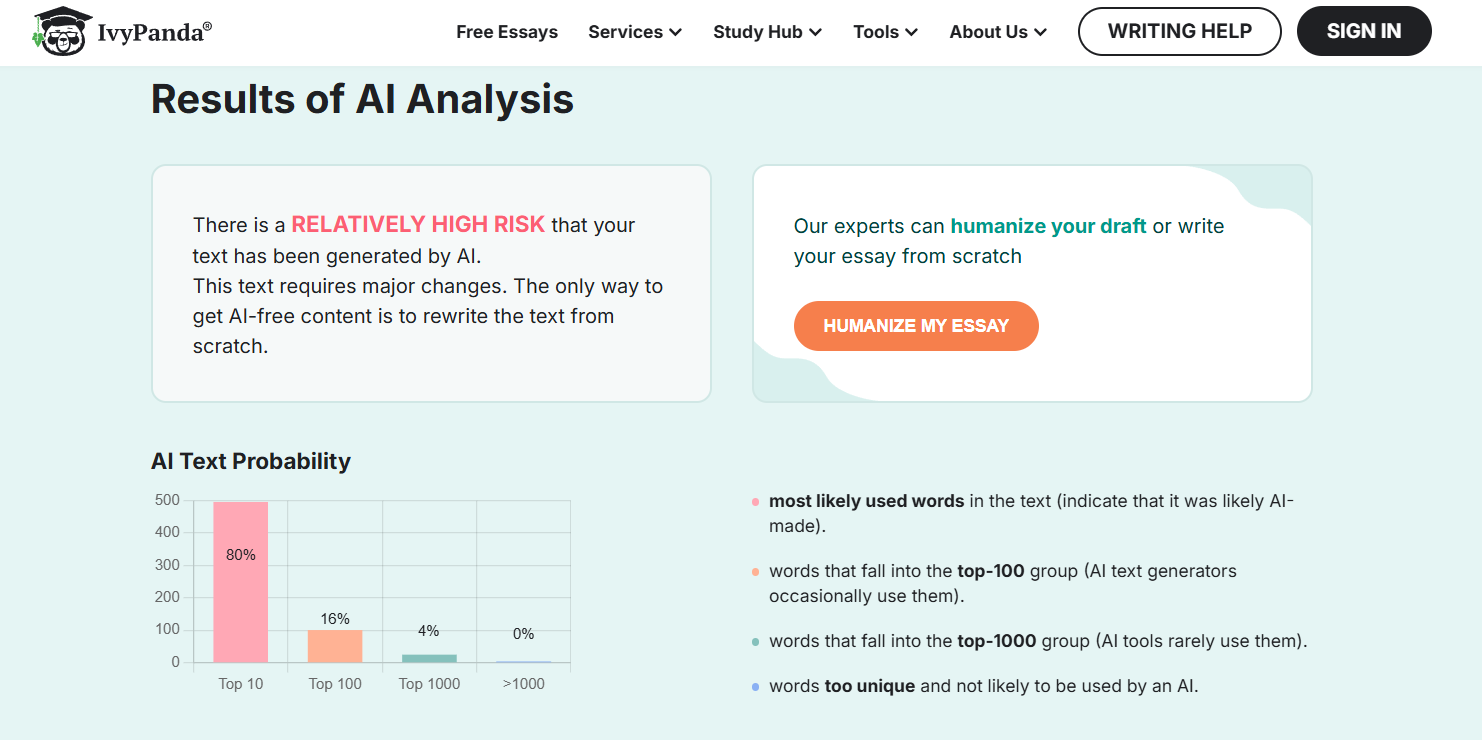Select the teal Top 1000 bar

point(429,657)
